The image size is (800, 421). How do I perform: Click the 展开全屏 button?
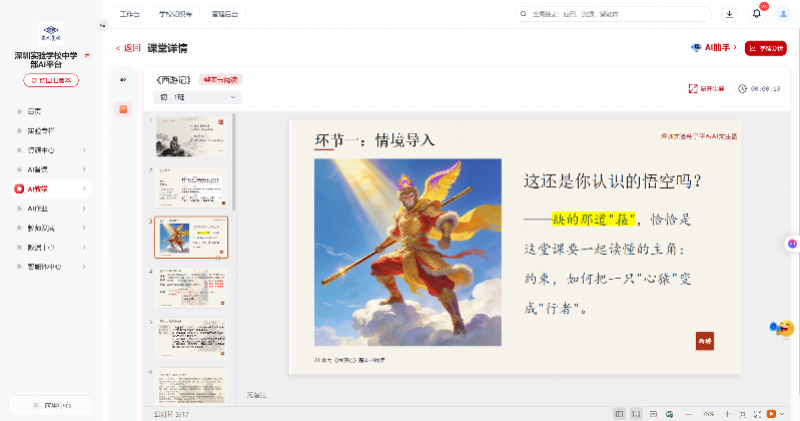point(707,89)
